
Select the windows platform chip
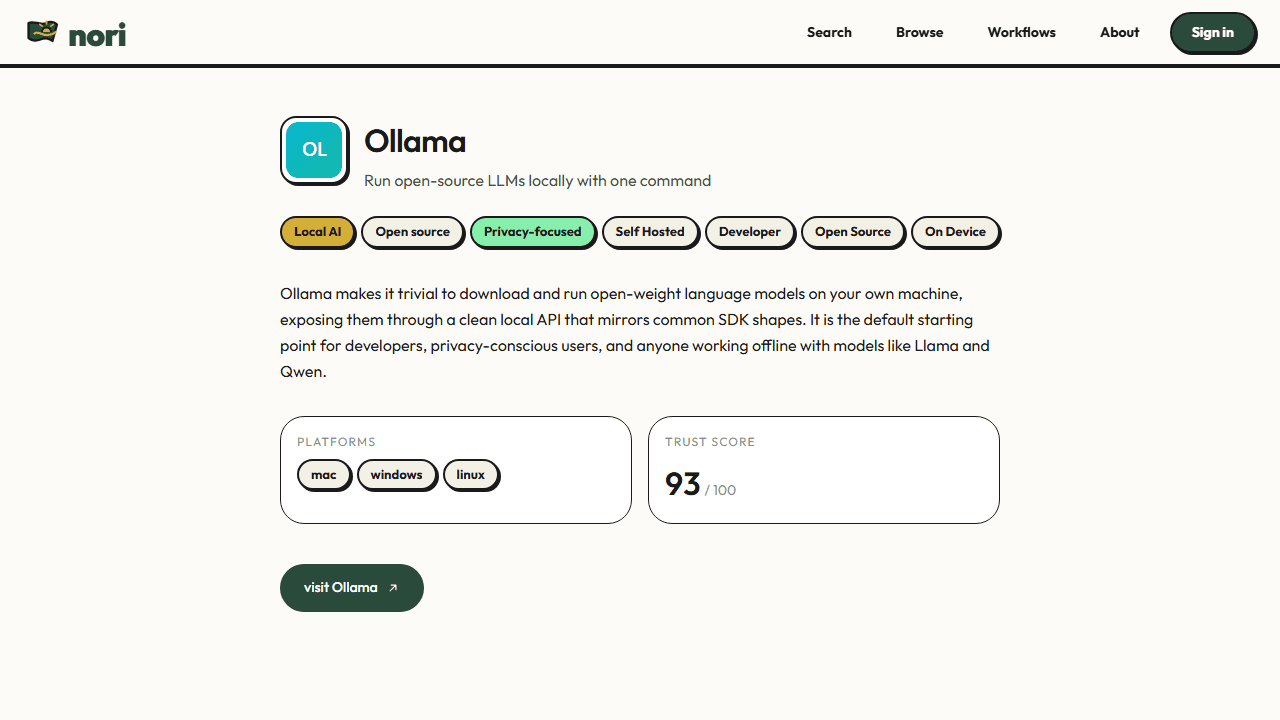click(x=397, y=475)
